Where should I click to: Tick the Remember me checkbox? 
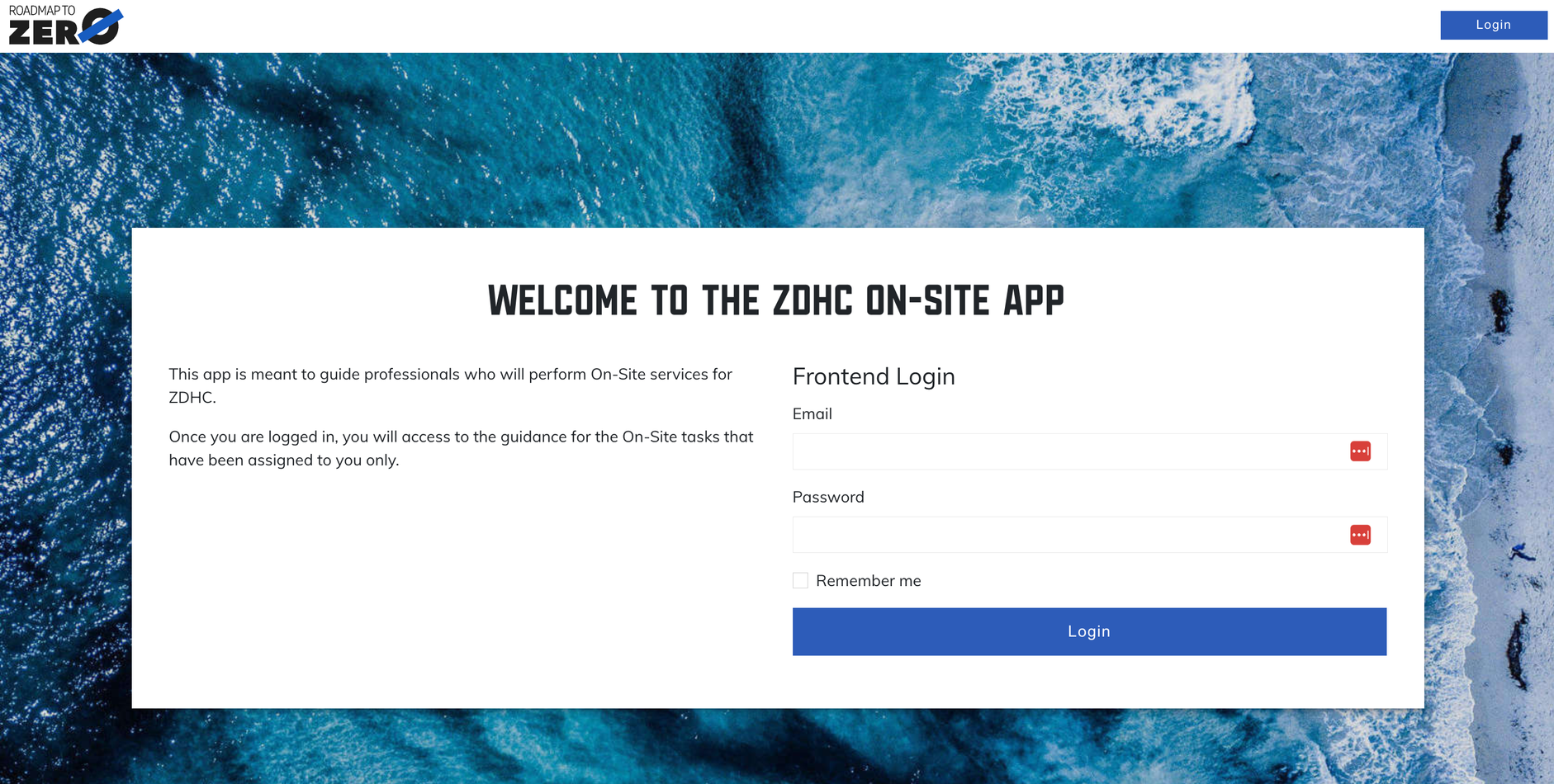click(x=800, y=580)
